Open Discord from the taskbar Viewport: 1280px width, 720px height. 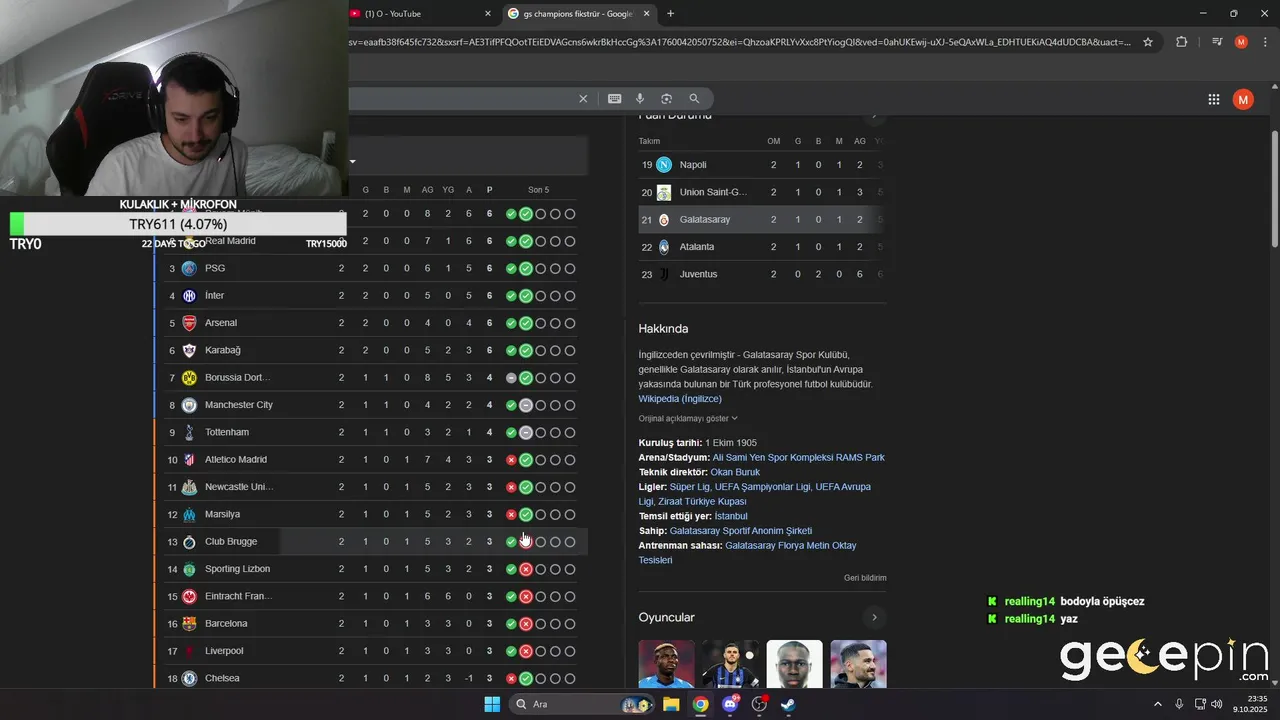730,704
